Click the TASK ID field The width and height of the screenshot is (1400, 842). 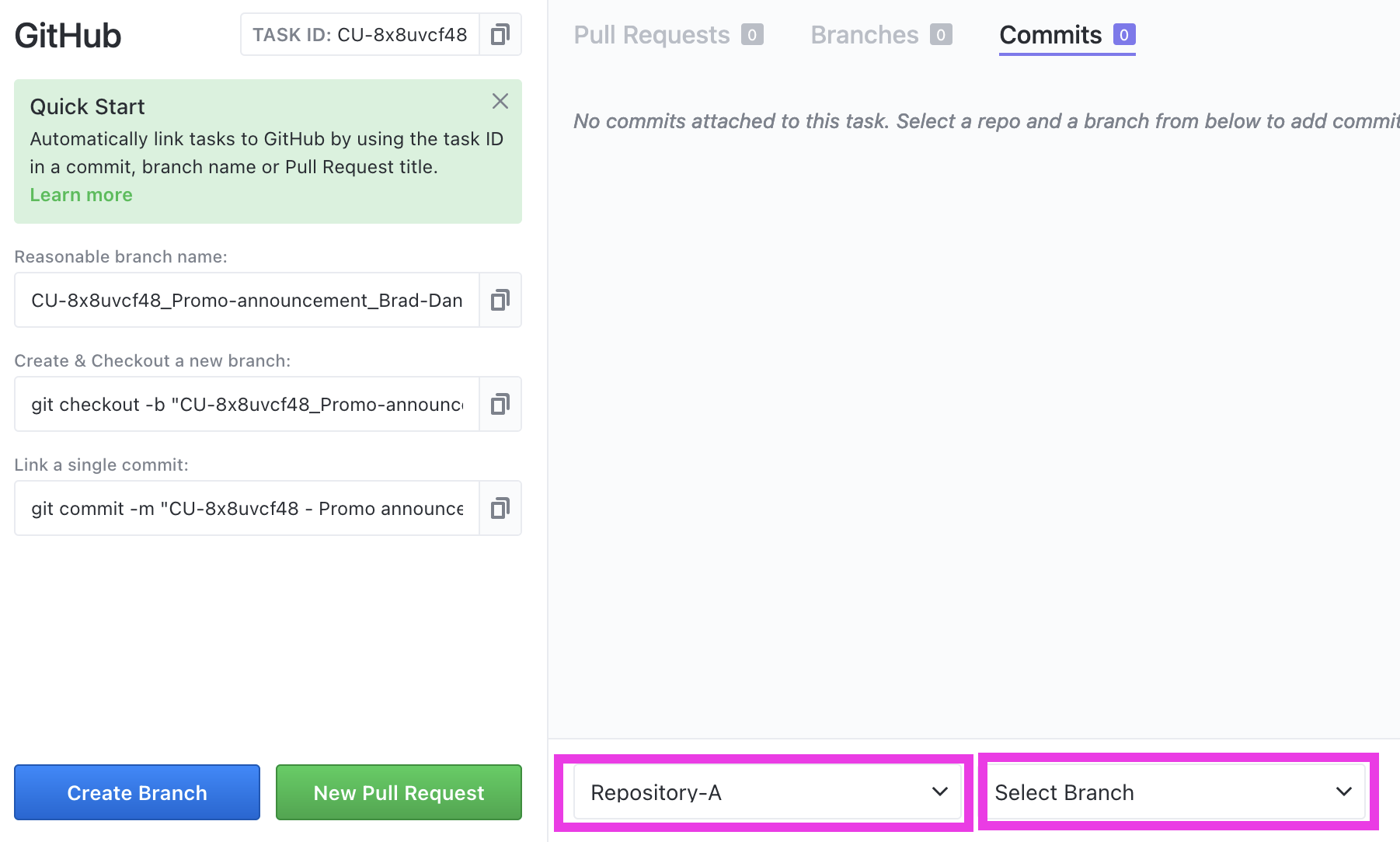point(358,34)
